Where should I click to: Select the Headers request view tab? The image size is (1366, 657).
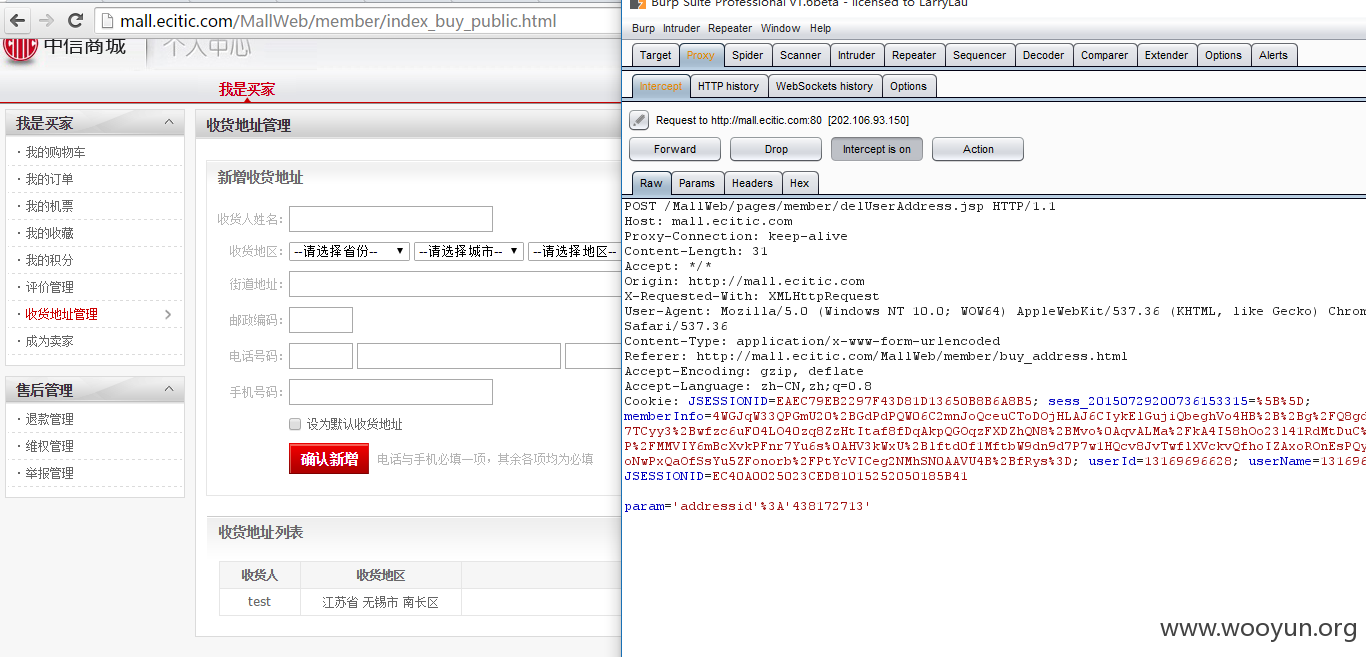point(752,183)
